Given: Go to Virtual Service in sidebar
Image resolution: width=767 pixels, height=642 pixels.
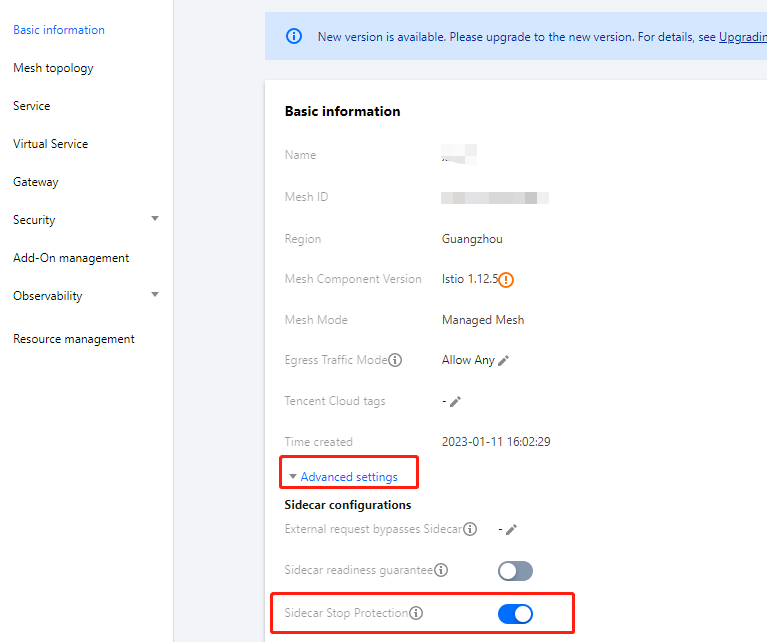Looking at the screenshot, I should pyautogui.click(x=50, y=144).
